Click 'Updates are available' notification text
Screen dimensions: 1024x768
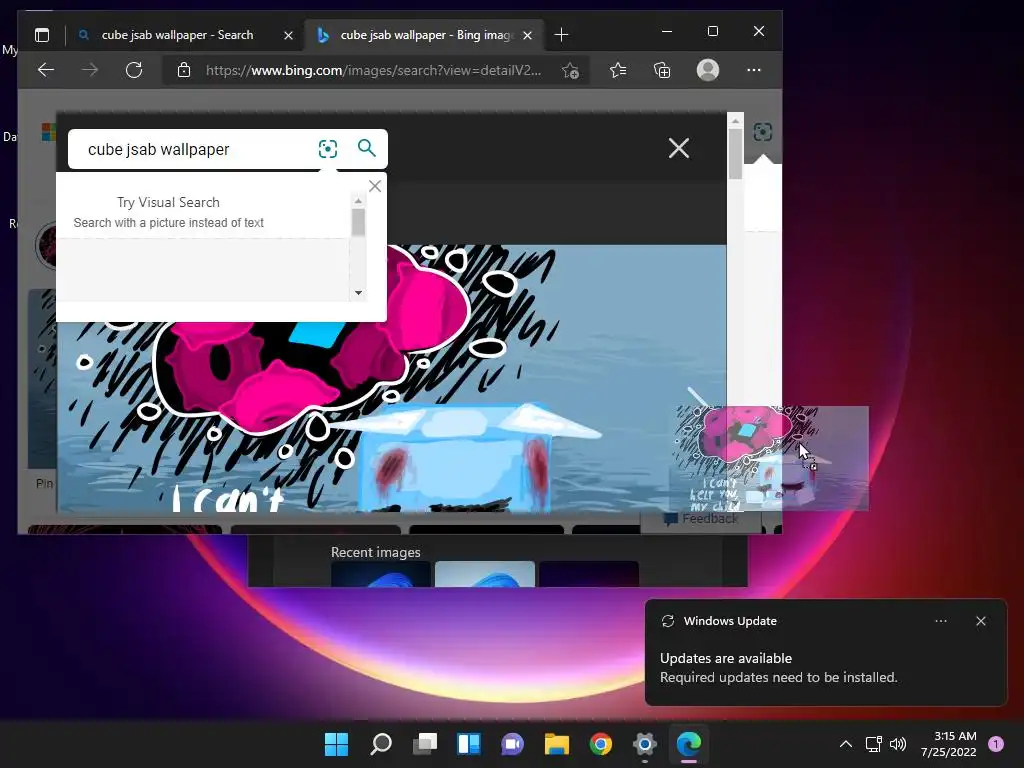[726, 658]
